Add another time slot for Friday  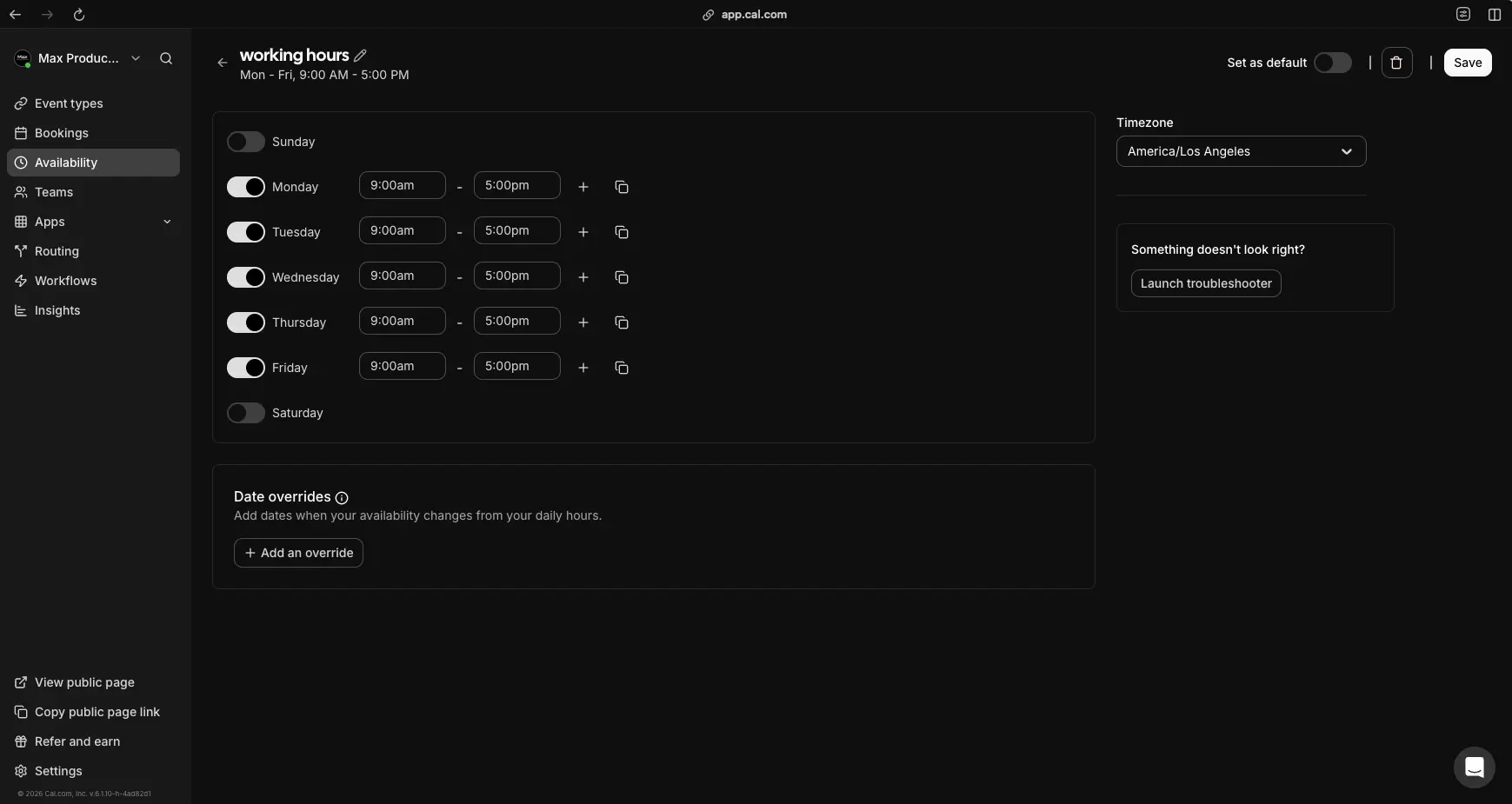coord(583,368)
